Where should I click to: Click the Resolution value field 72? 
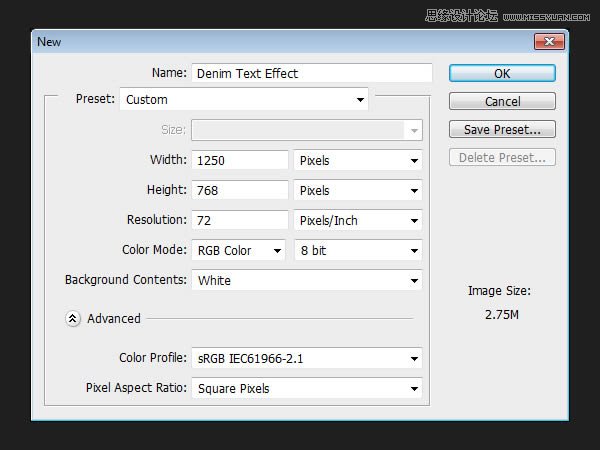click(240, 220)
